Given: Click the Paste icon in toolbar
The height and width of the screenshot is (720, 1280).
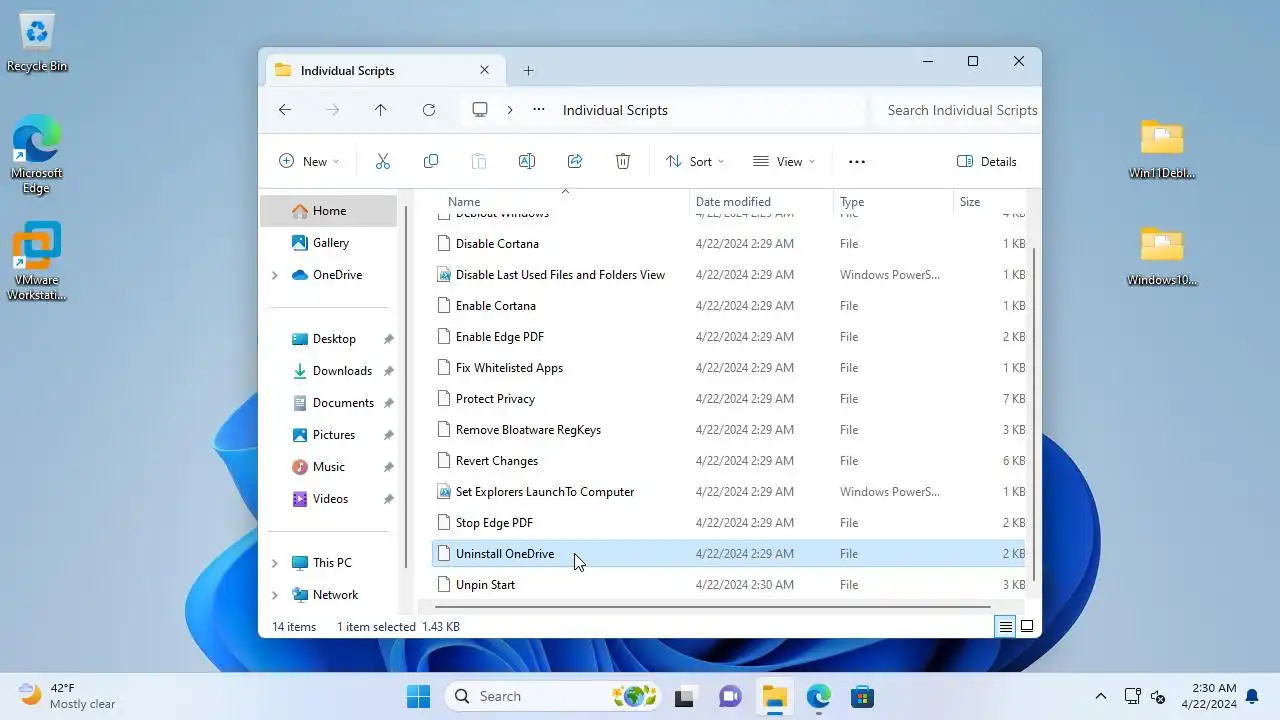Looking at the screenshot, I should pos(479,161).
